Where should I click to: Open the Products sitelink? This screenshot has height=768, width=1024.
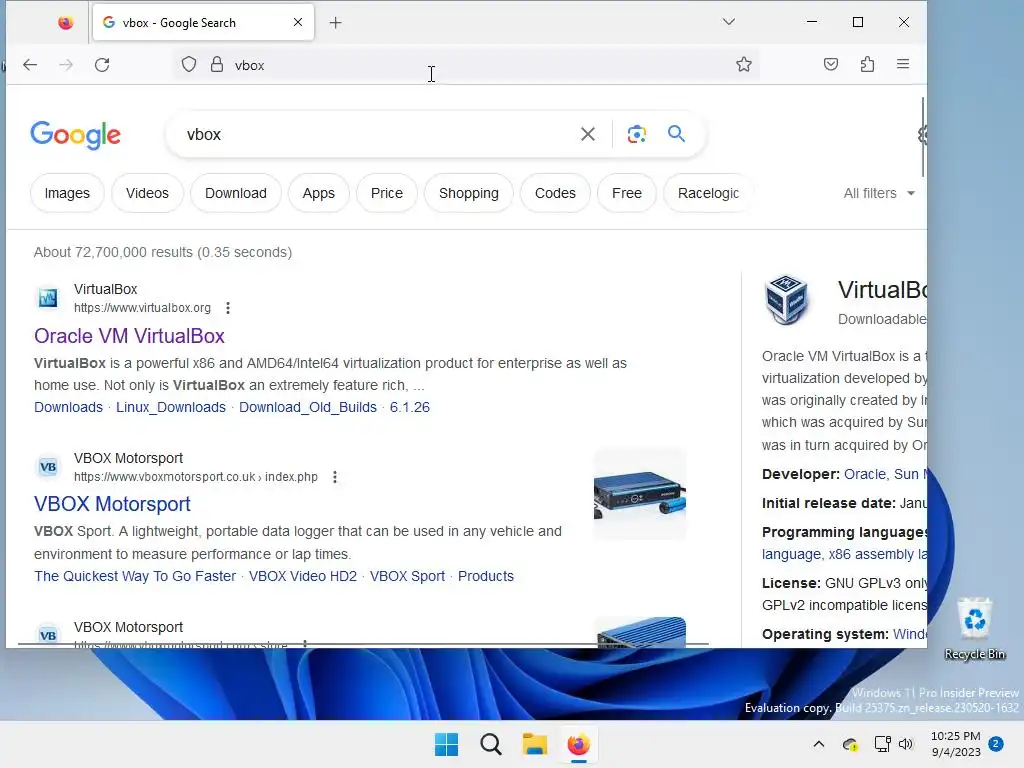[x=486, y=576]
